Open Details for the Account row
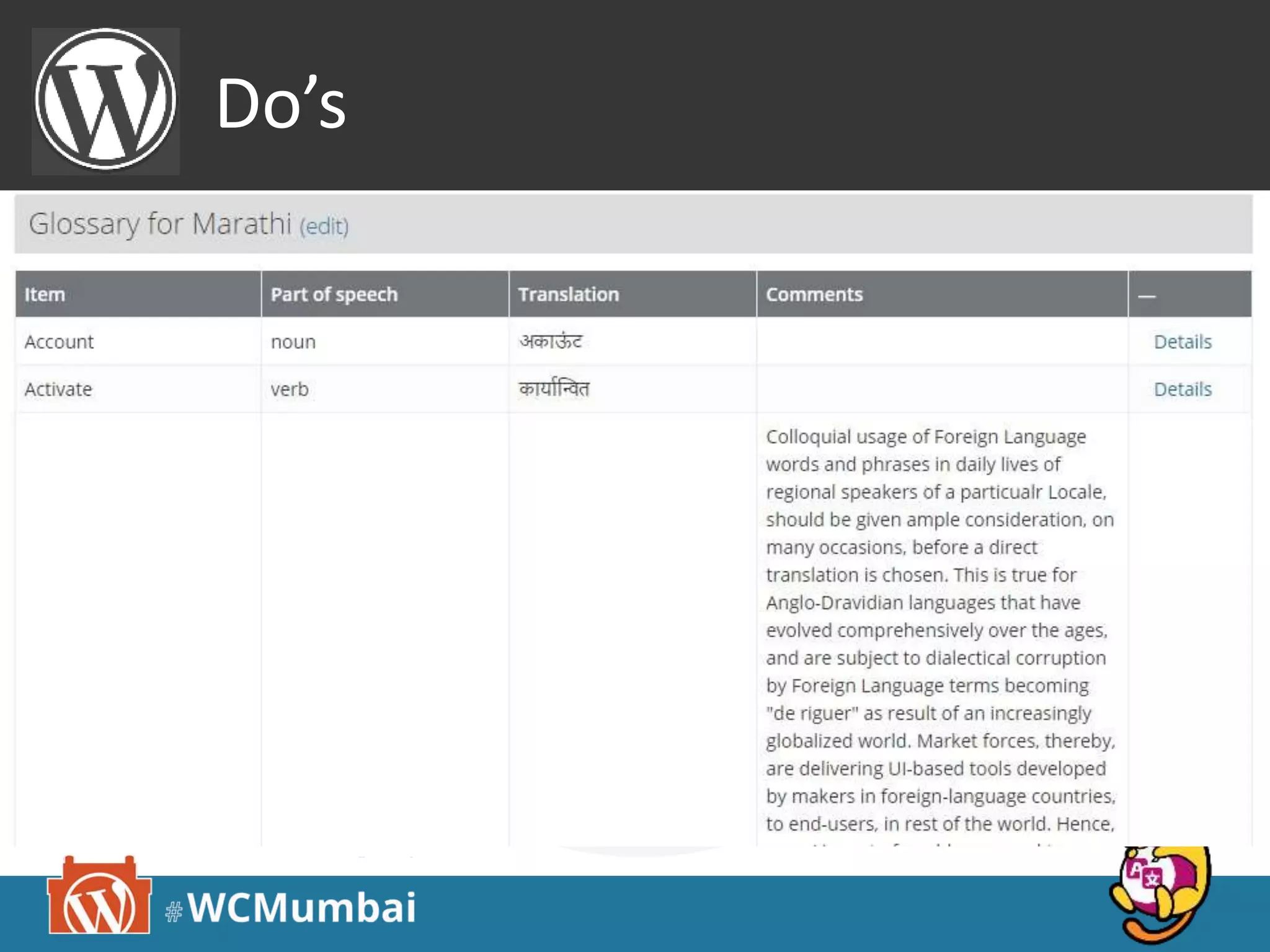 tap(1183, 342)
